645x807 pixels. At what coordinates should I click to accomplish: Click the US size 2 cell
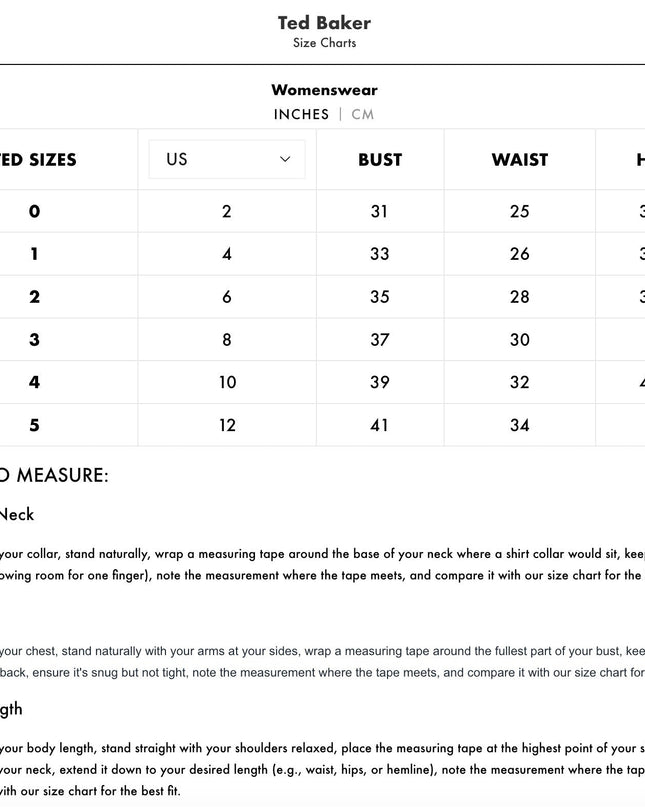point(225,212)
